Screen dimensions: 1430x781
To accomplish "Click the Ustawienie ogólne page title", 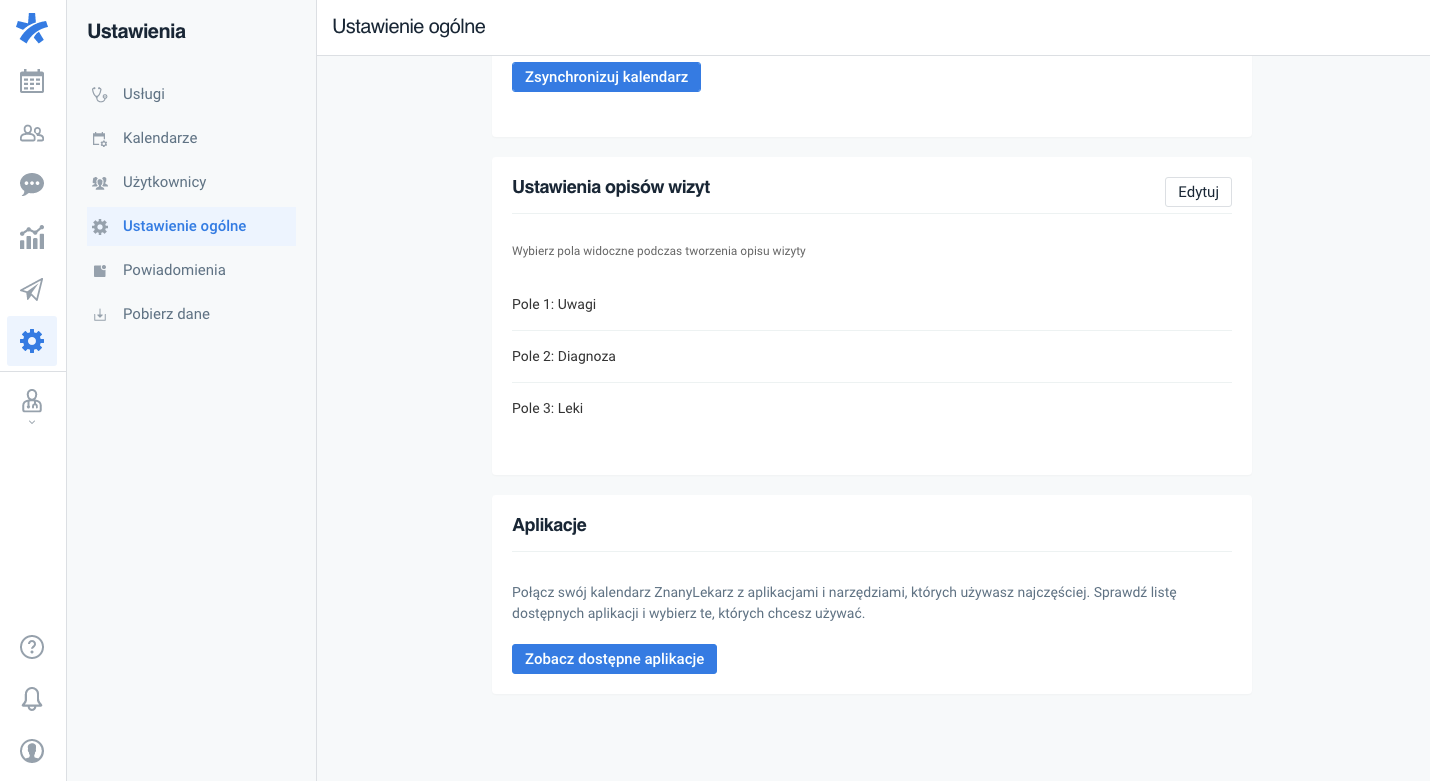I will [x=409, y=27].
